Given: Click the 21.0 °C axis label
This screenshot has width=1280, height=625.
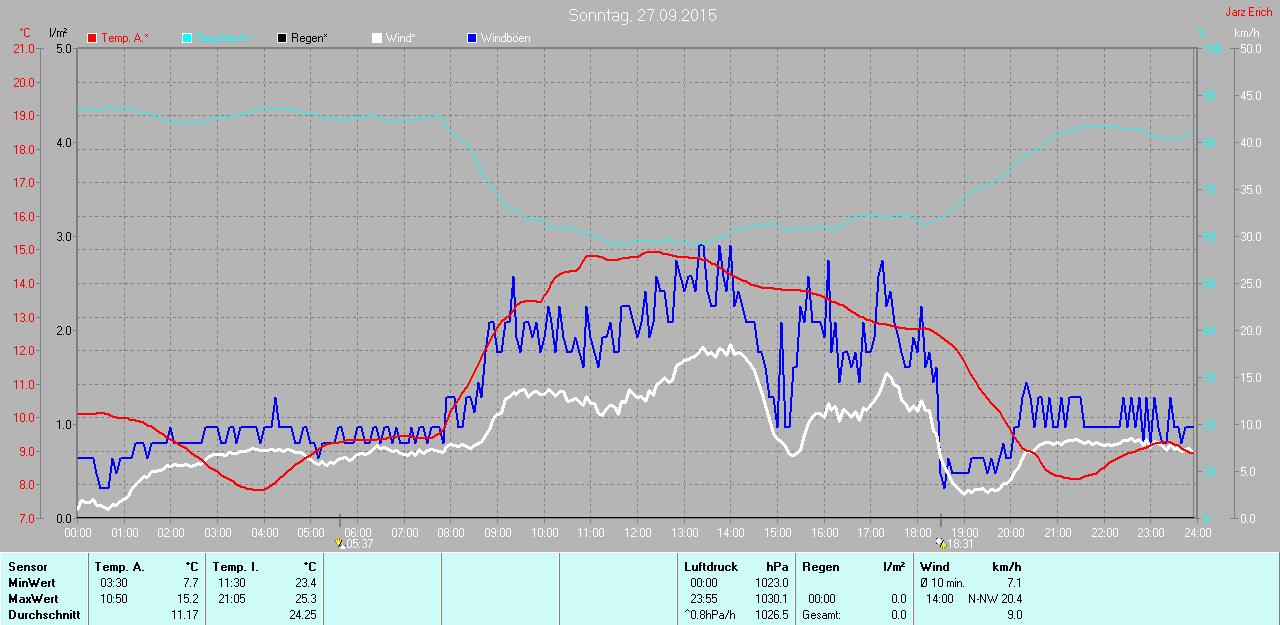Looking at the screenshot, I should click(24, 48).
